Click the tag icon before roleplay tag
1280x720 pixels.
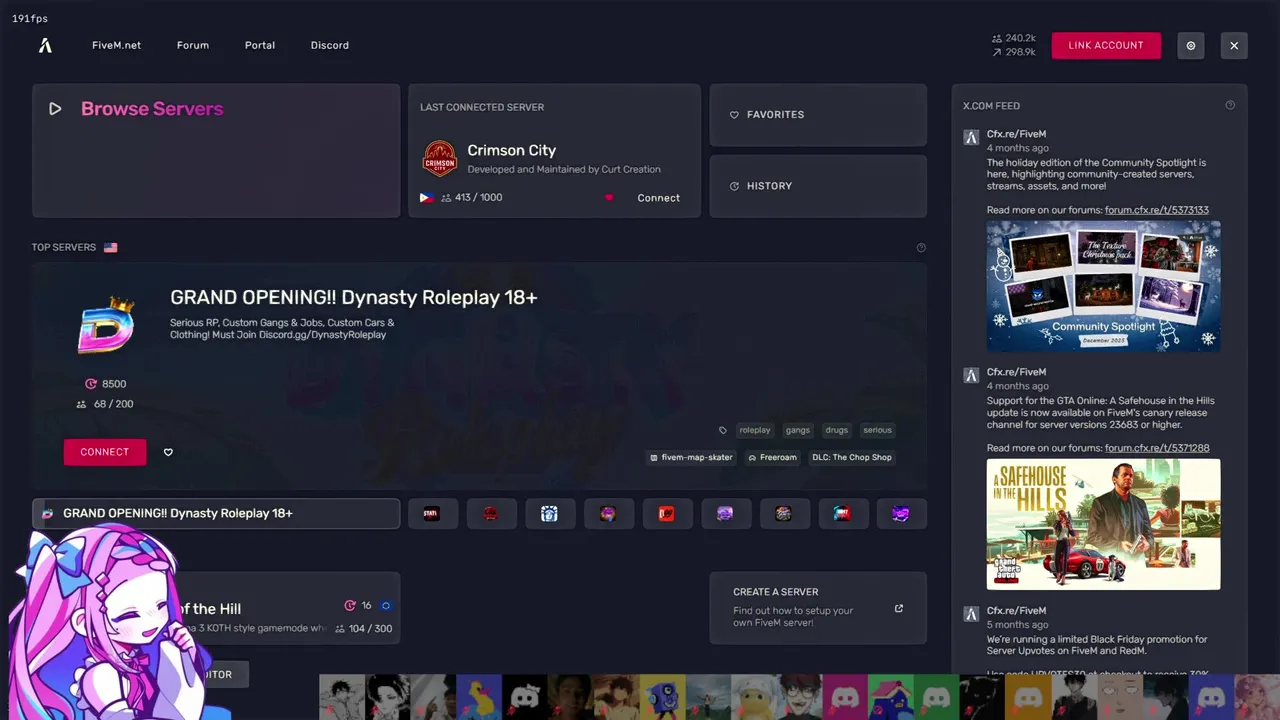tap(723, 430)
